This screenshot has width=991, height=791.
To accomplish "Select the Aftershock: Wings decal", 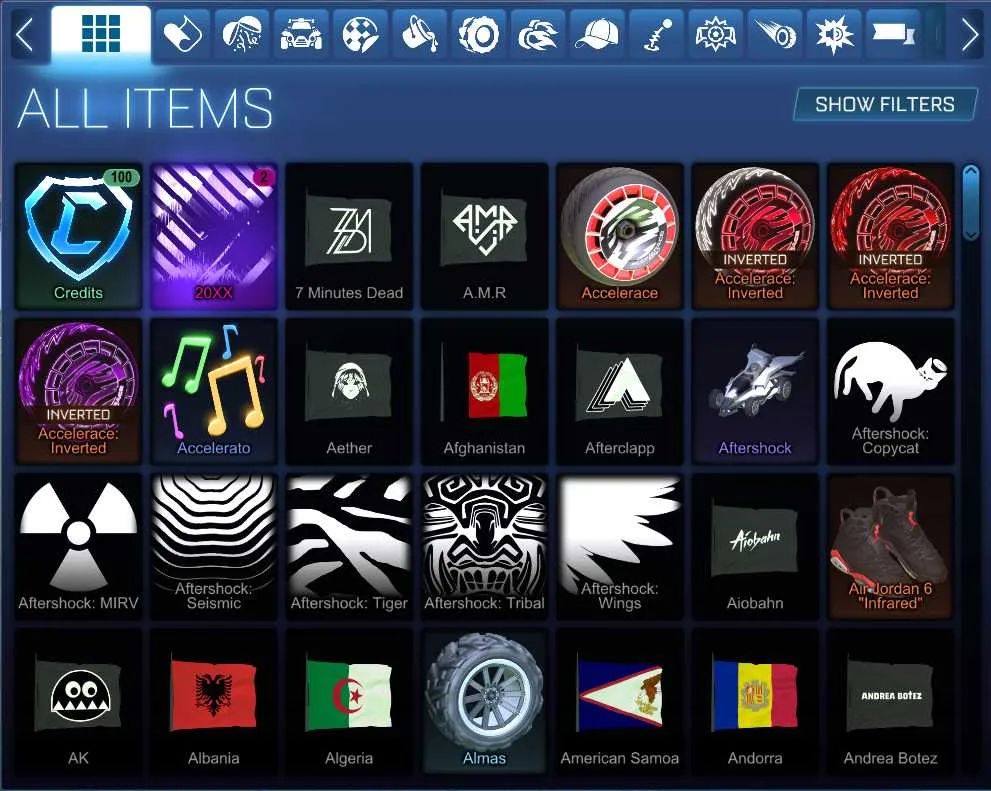I will (x=619, y=546).
